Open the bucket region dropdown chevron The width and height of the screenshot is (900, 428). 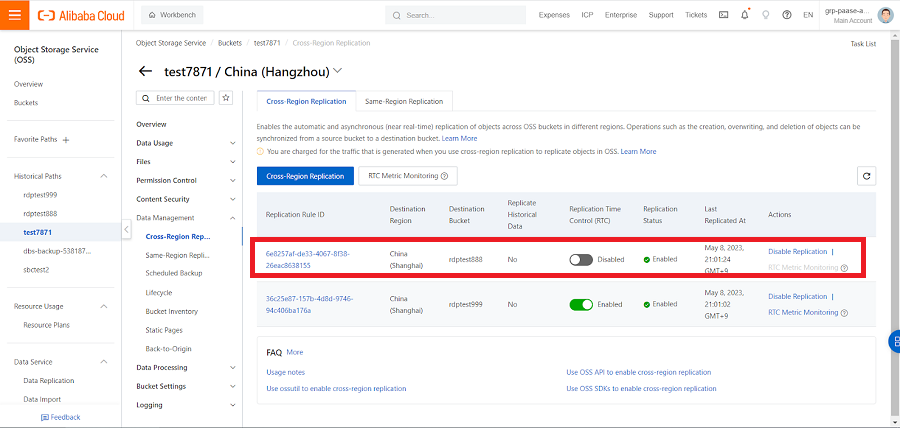pos(337,71)
